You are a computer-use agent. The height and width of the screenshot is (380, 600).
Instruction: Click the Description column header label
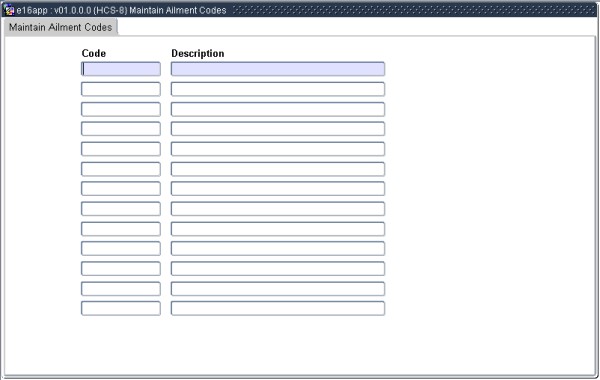(x=198, y=53)
